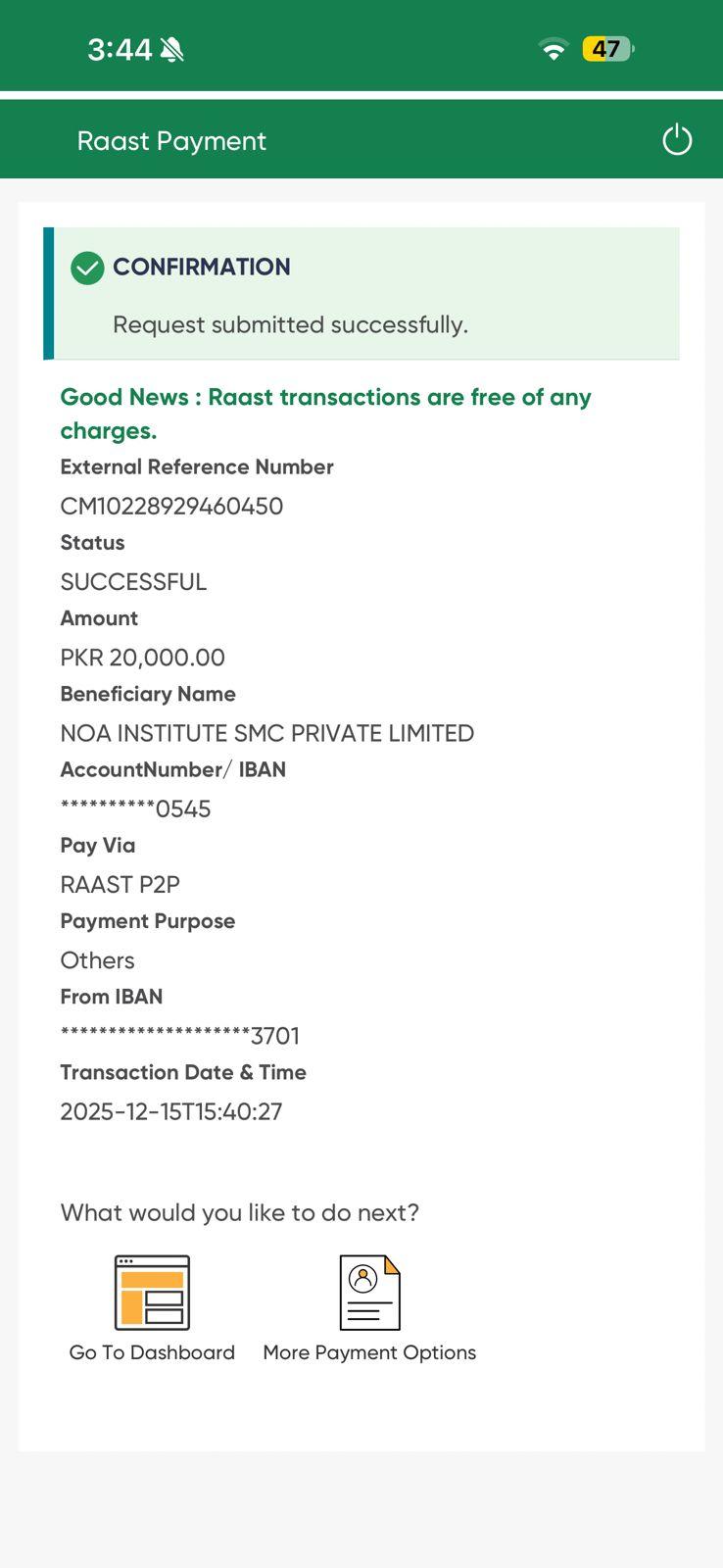Image resolution: width=723 pixels, height=1568 pixels.
Task: Tap the silent mode bell icon
Action: [x=172, y=49]
